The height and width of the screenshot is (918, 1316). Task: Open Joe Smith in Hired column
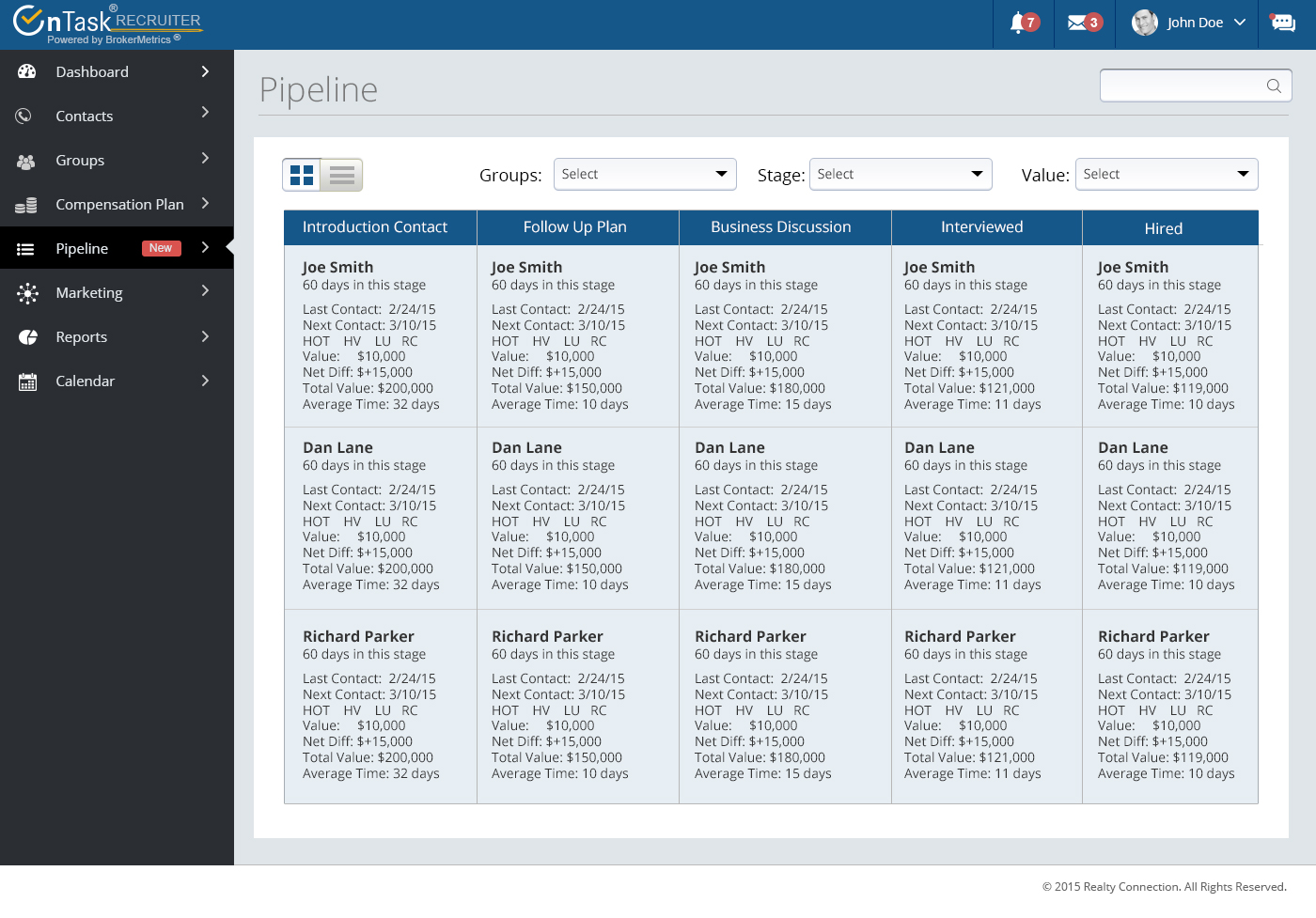tap(1133, 268)
